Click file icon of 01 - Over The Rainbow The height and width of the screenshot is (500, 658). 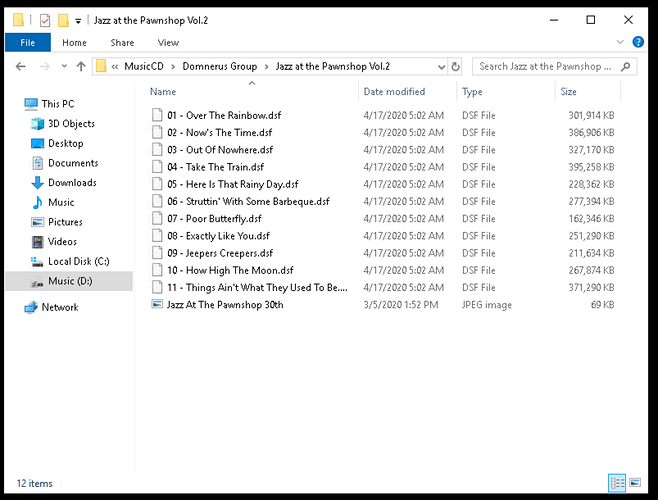tap(157, 115)
